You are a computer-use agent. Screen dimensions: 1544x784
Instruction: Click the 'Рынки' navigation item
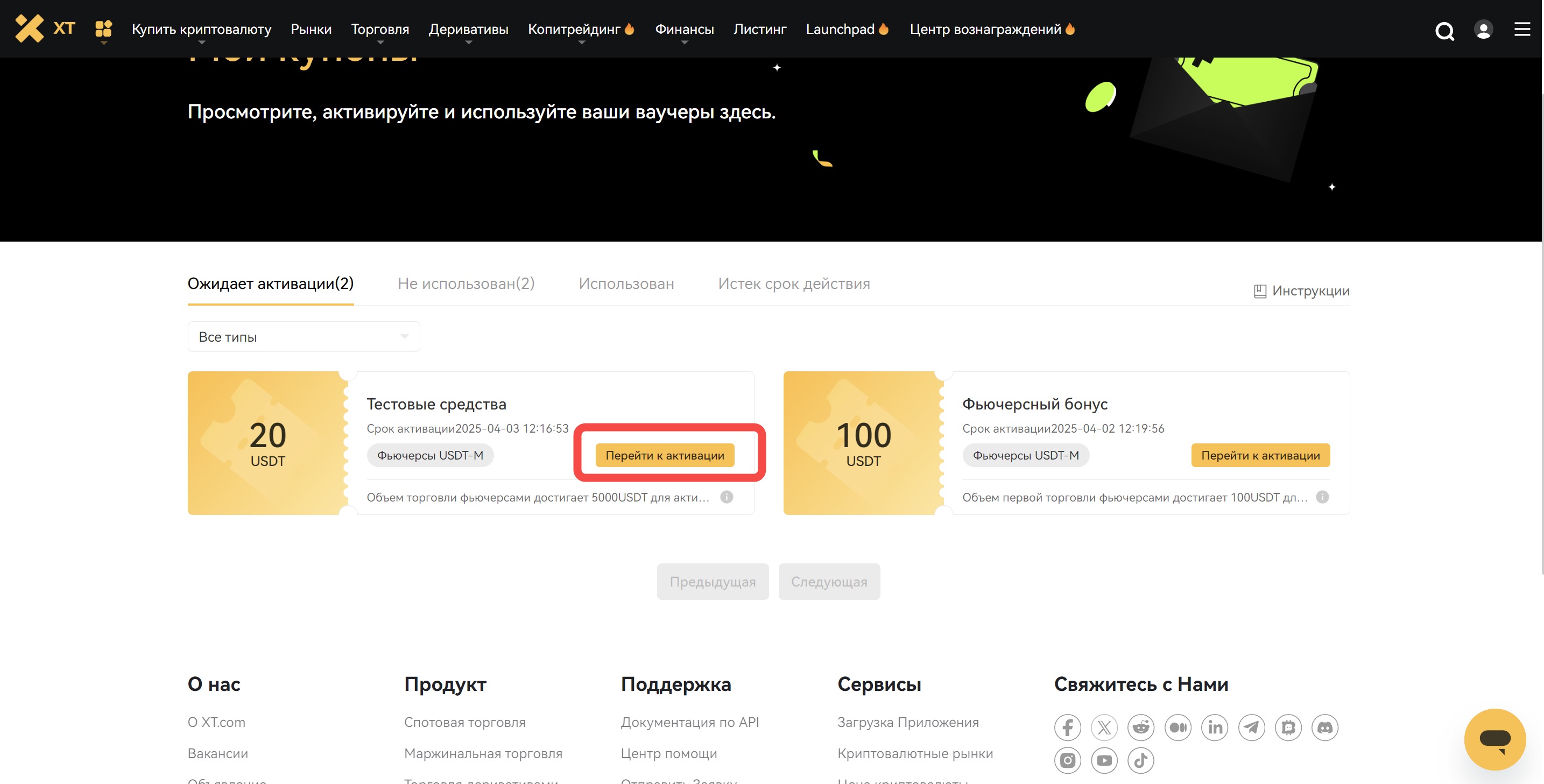[311, 30]
